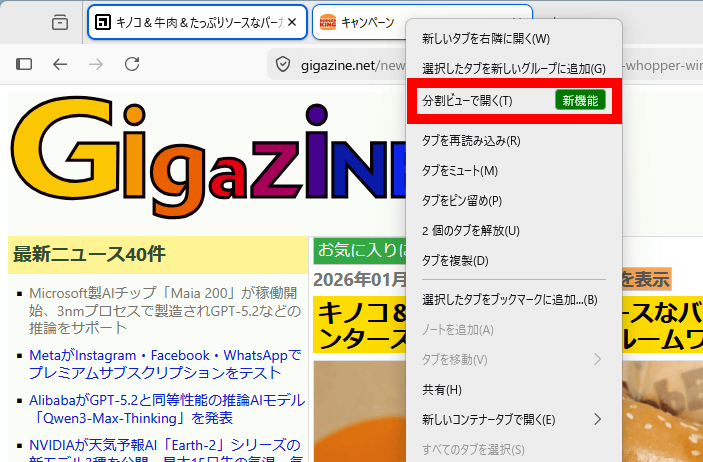Click the shield tracking protection icon

[283, 64]
